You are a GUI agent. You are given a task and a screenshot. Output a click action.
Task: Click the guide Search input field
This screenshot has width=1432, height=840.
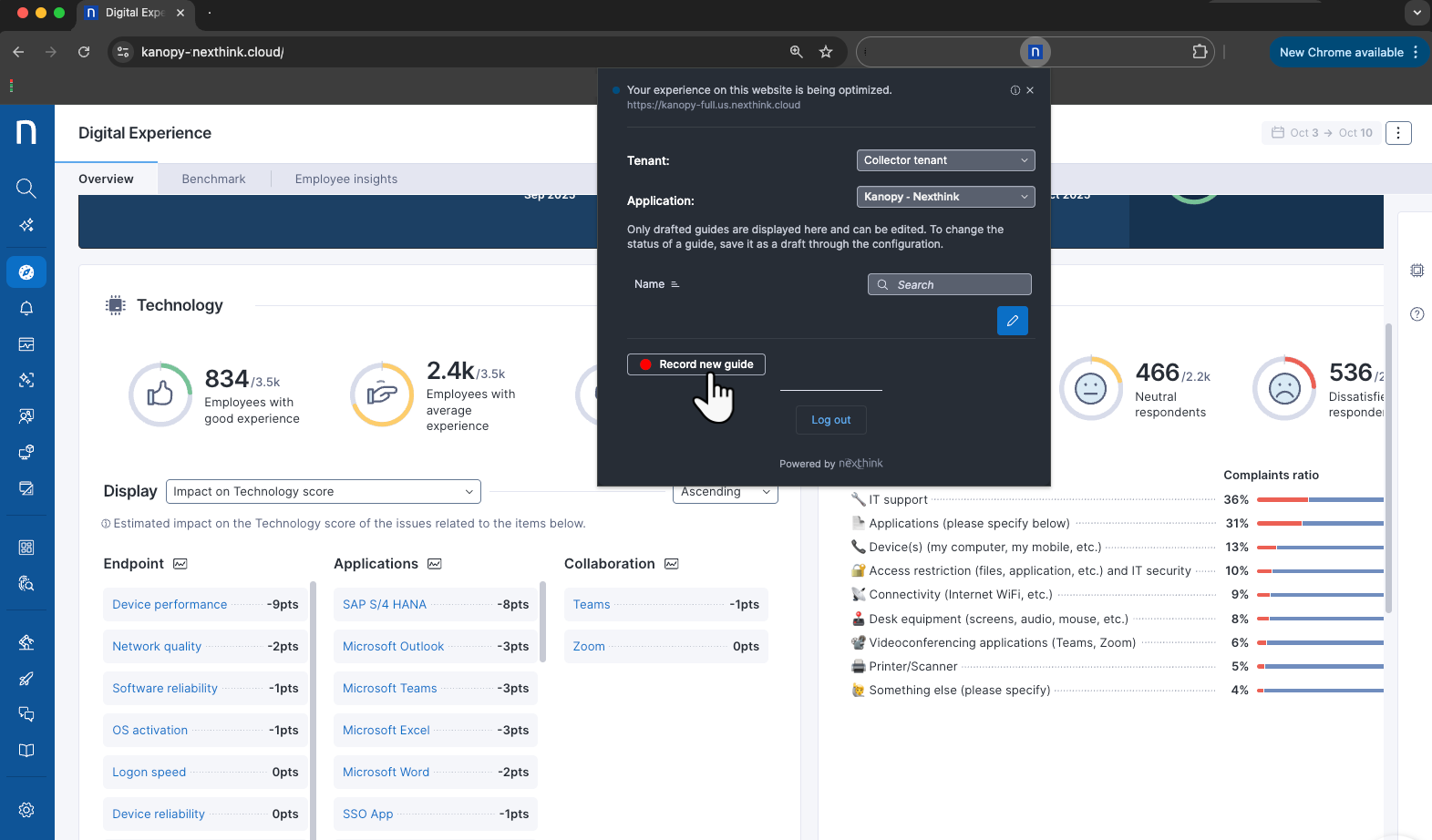[950, 285]
